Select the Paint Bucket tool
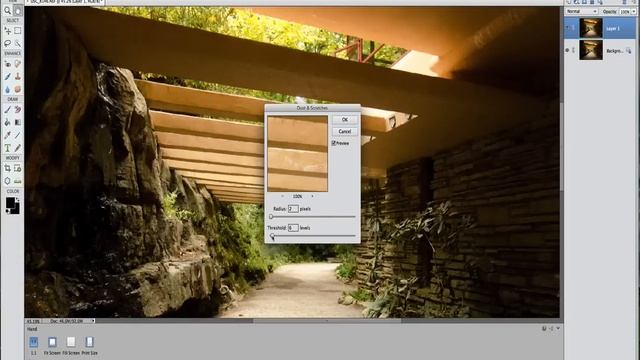This screenshot has width=640, height=360. (7, 122)
